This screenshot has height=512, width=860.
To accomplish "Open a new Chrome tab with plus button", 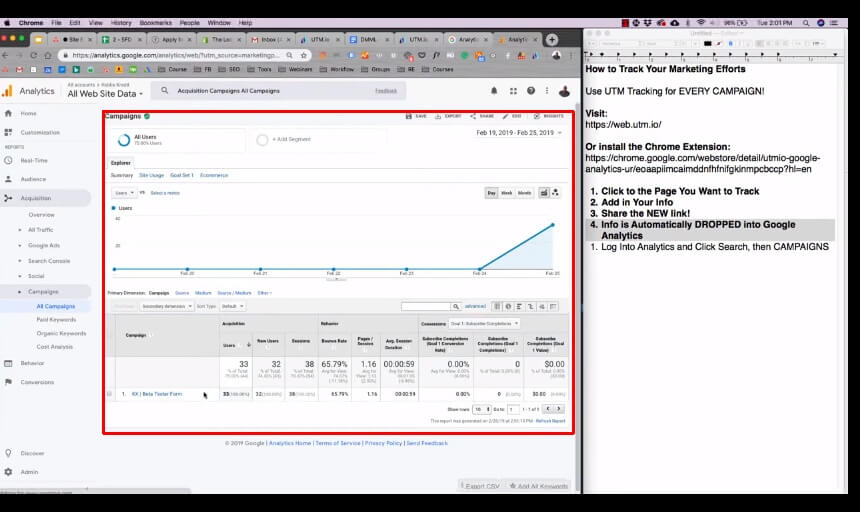I will tap(552, 39).
